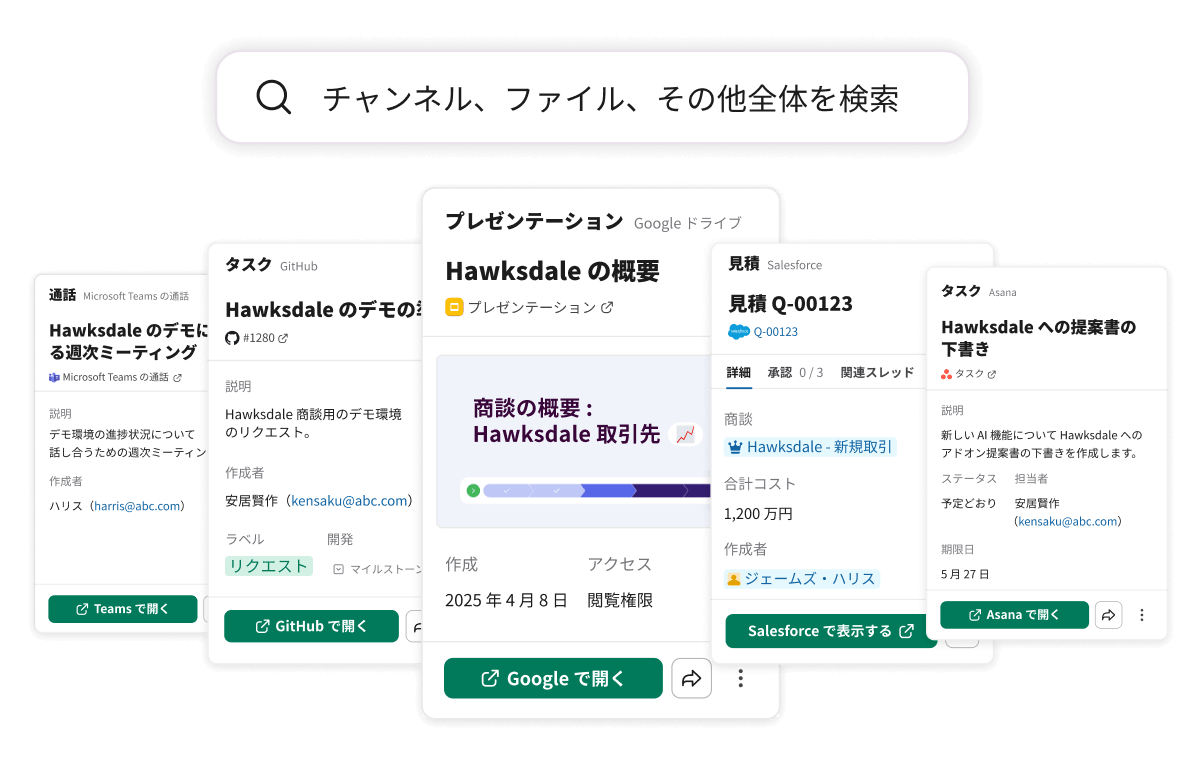Screen dimensions: 1200x768
Task: Select the 関連スレッド tab
Action: (x=877, y=372)
